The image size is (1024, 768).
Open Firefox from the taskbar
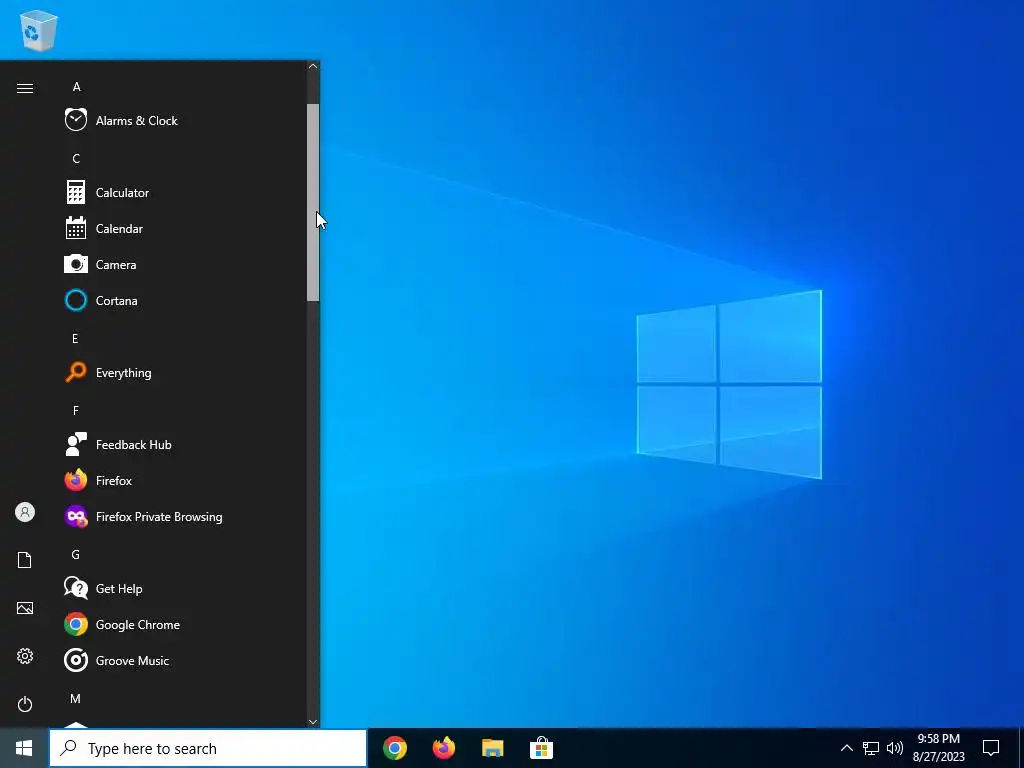pyautogui.click(x=443, y=748)
